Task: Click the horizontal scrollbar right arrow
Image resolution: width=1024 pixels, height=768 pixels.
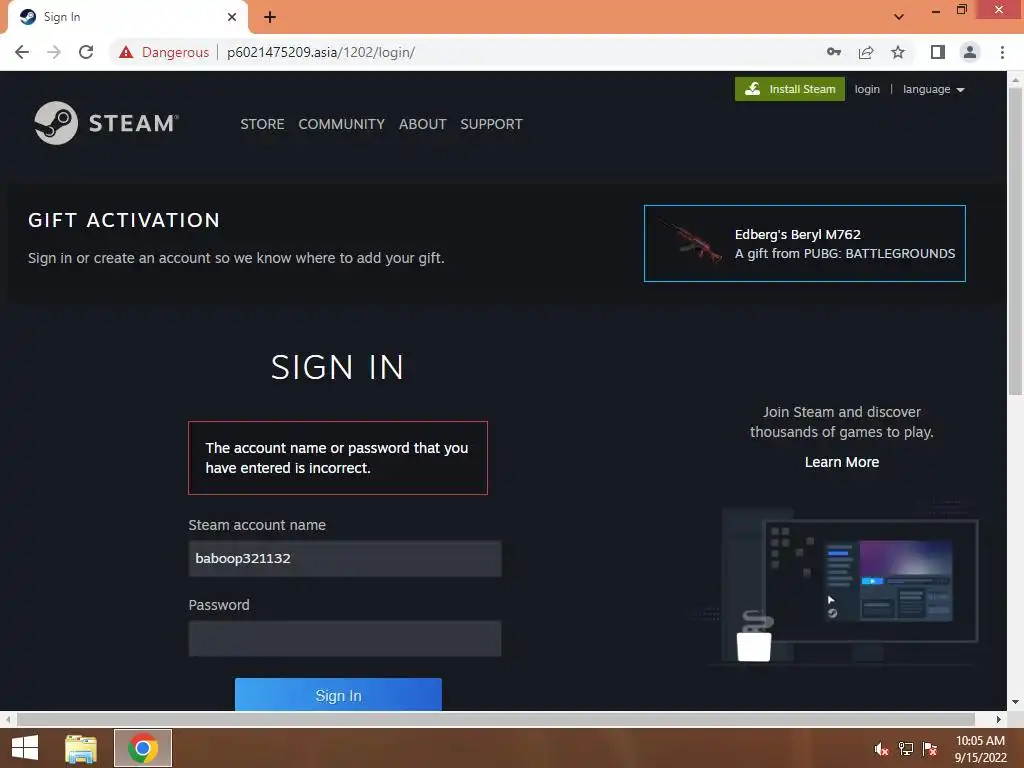Action: click(999, 719)
